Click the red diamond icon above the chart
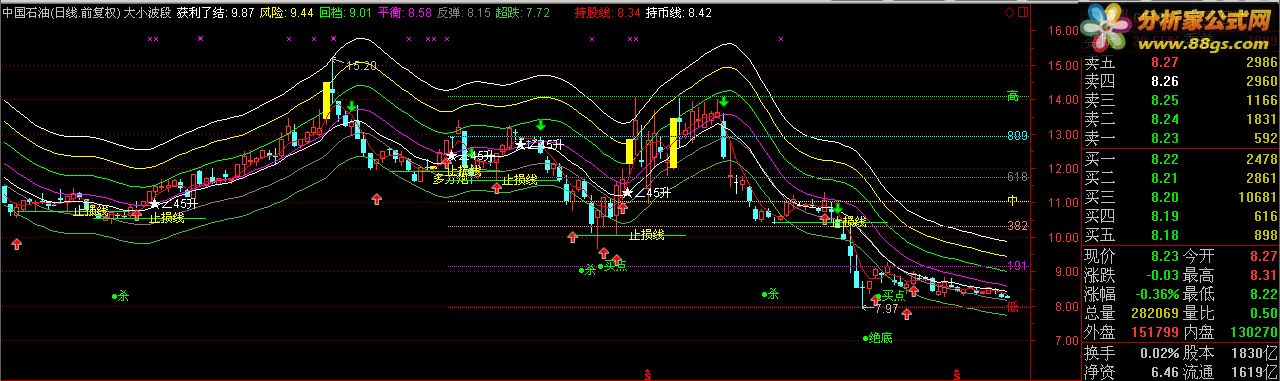Screen dimensions: 1280x381 pyautogui.click(x=1010, y=12)
